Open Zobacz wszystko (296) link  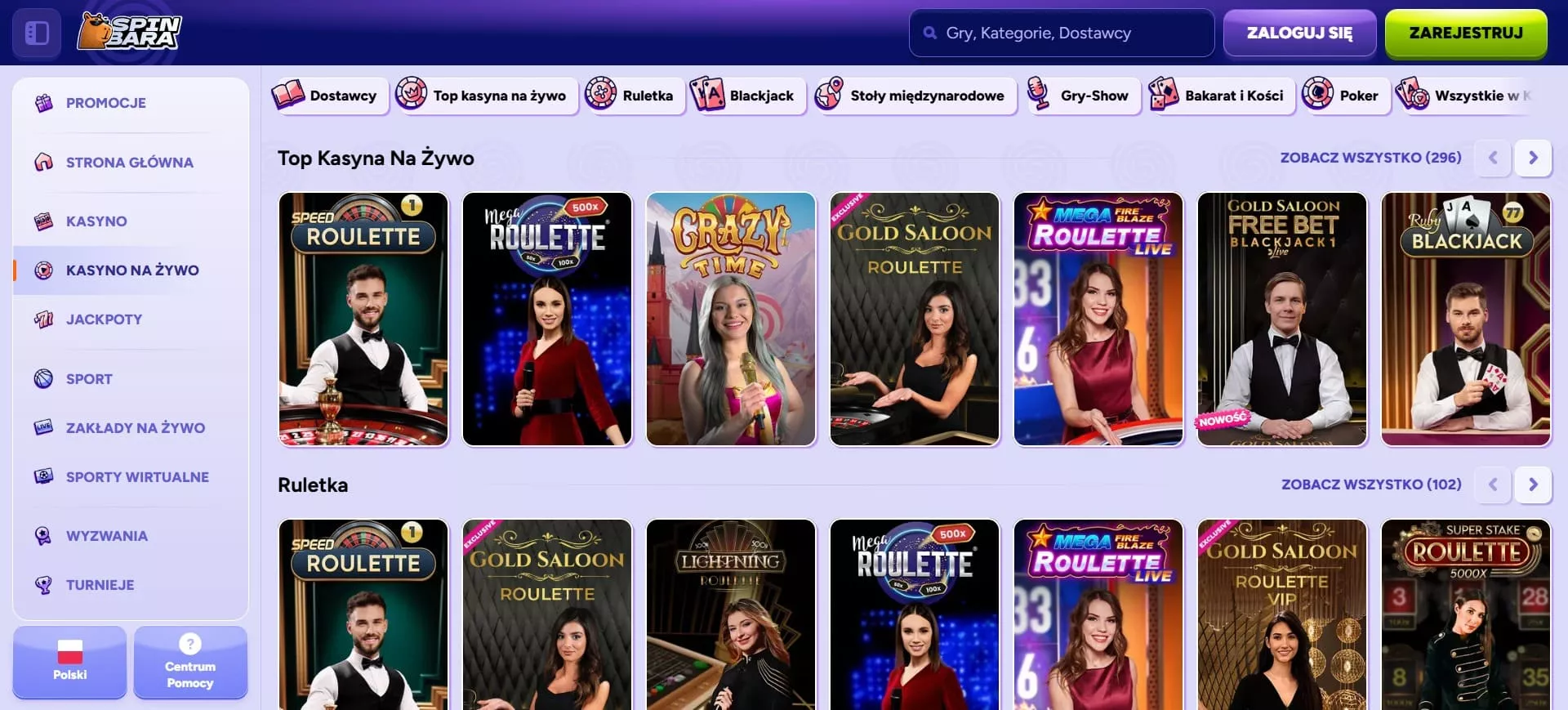[1370, 158]
